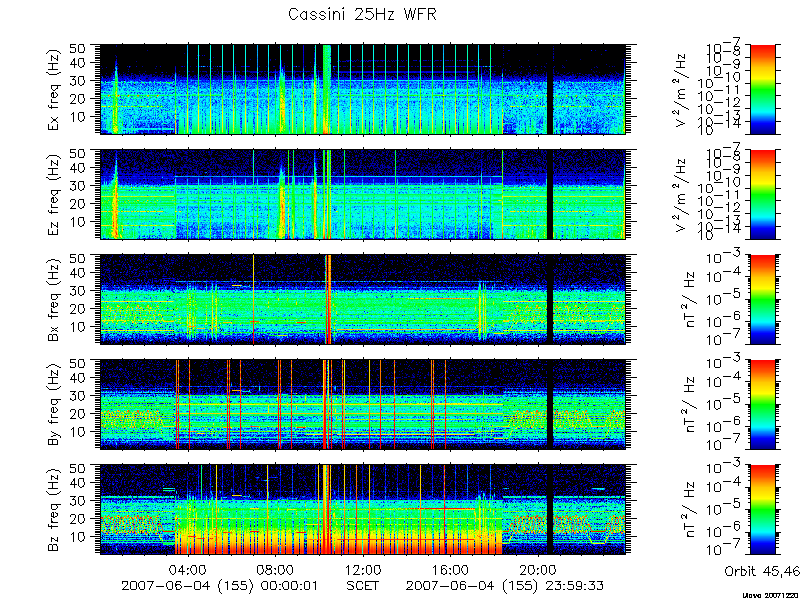Click the "12:00" time axis label
Viewport: 800px width, 600px height.
coord(363,569)
